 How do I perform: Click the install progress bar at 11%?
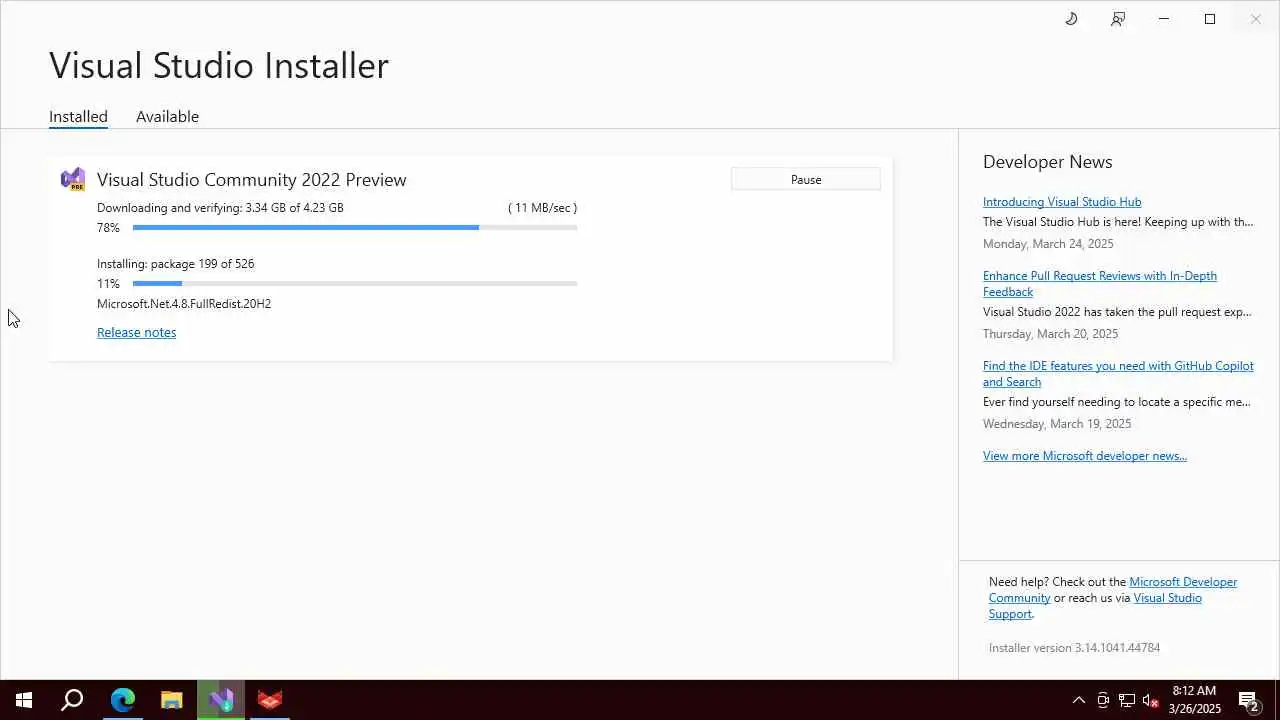coord(355,284)
